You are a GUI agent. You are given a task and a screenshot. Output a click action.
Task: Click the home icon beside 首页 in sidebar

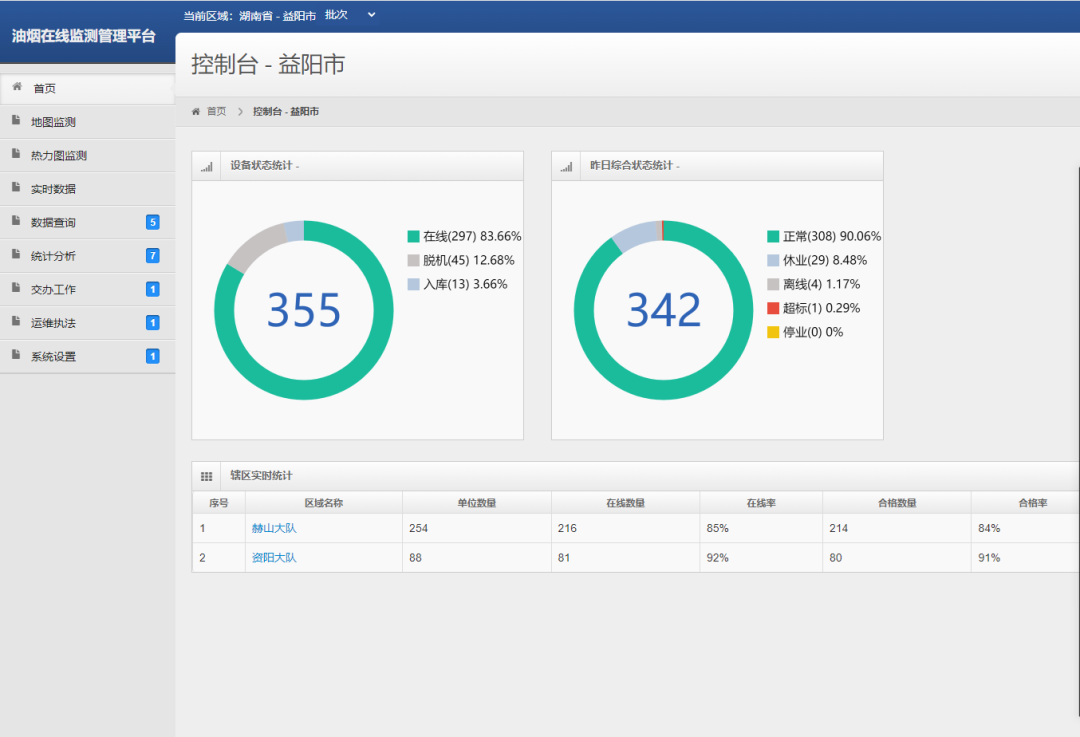pos(17,87)
